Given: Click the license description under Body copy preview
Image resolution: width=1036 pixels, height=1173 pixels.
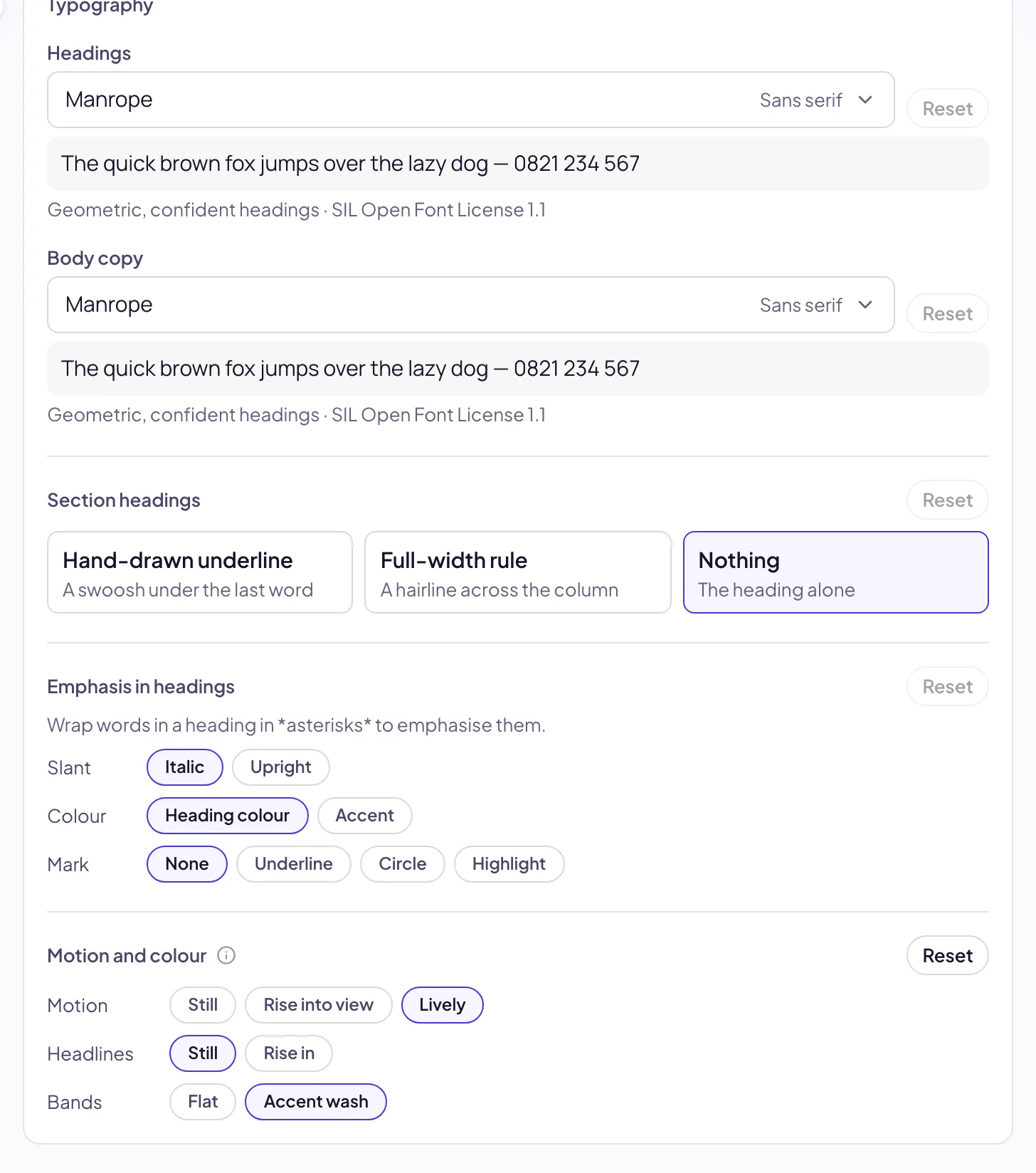Looking at the screenshot, I should pyautogui.click(x=296, y=415).
